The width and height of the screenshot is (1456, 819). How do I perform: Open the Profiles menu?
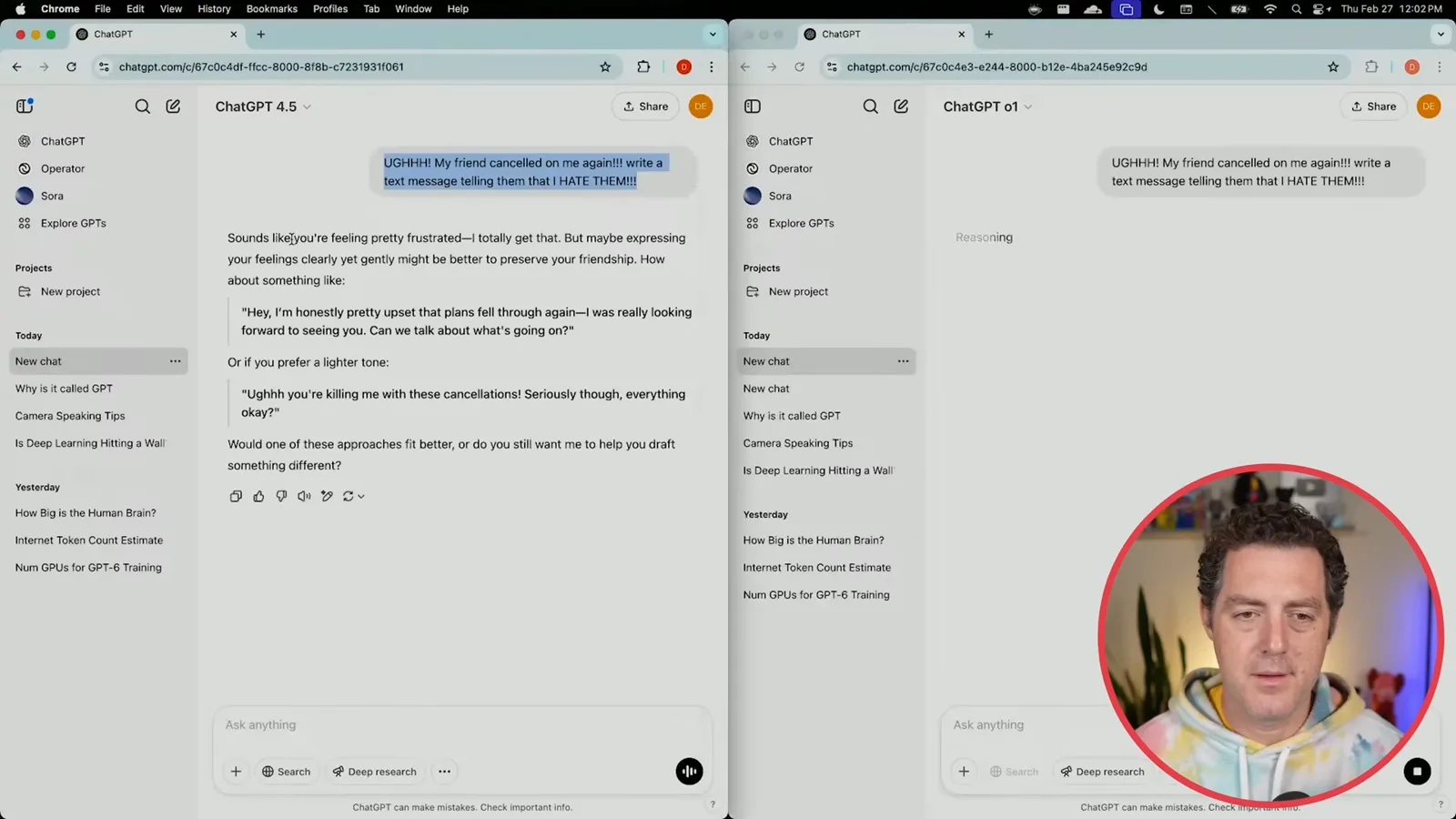pyautogui.click(x=330, y=9)
